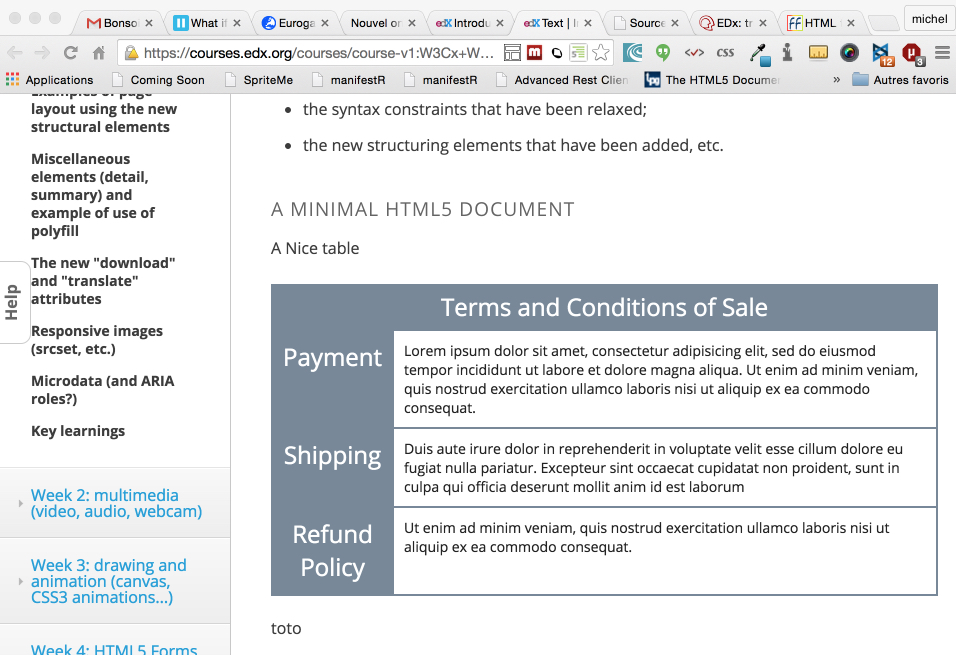Go to the browser Home page
956x655 pixels.
(x=99, y=53)
